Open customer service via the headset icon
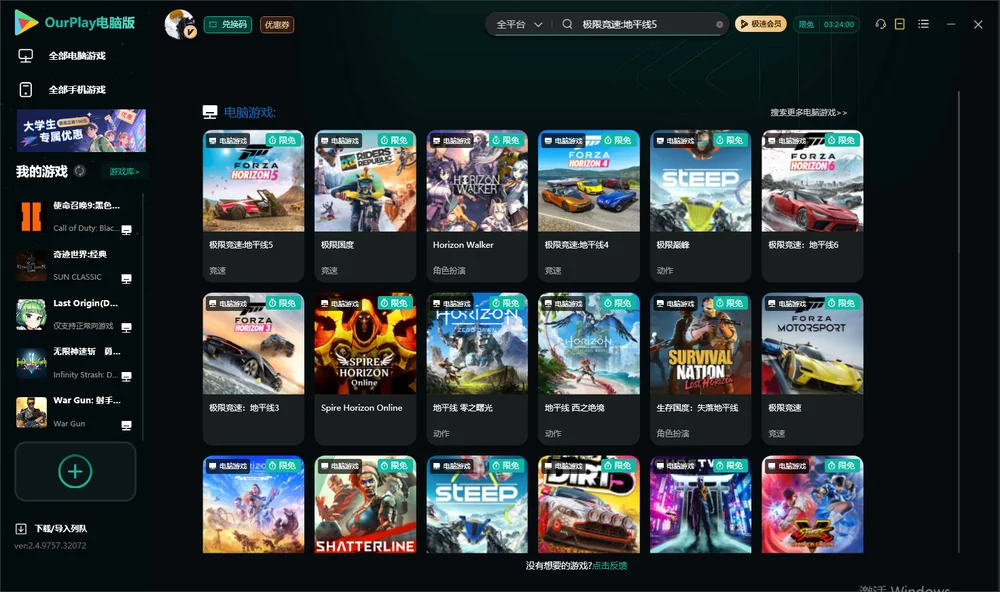 pyautogui.click(x=880, y=24)
